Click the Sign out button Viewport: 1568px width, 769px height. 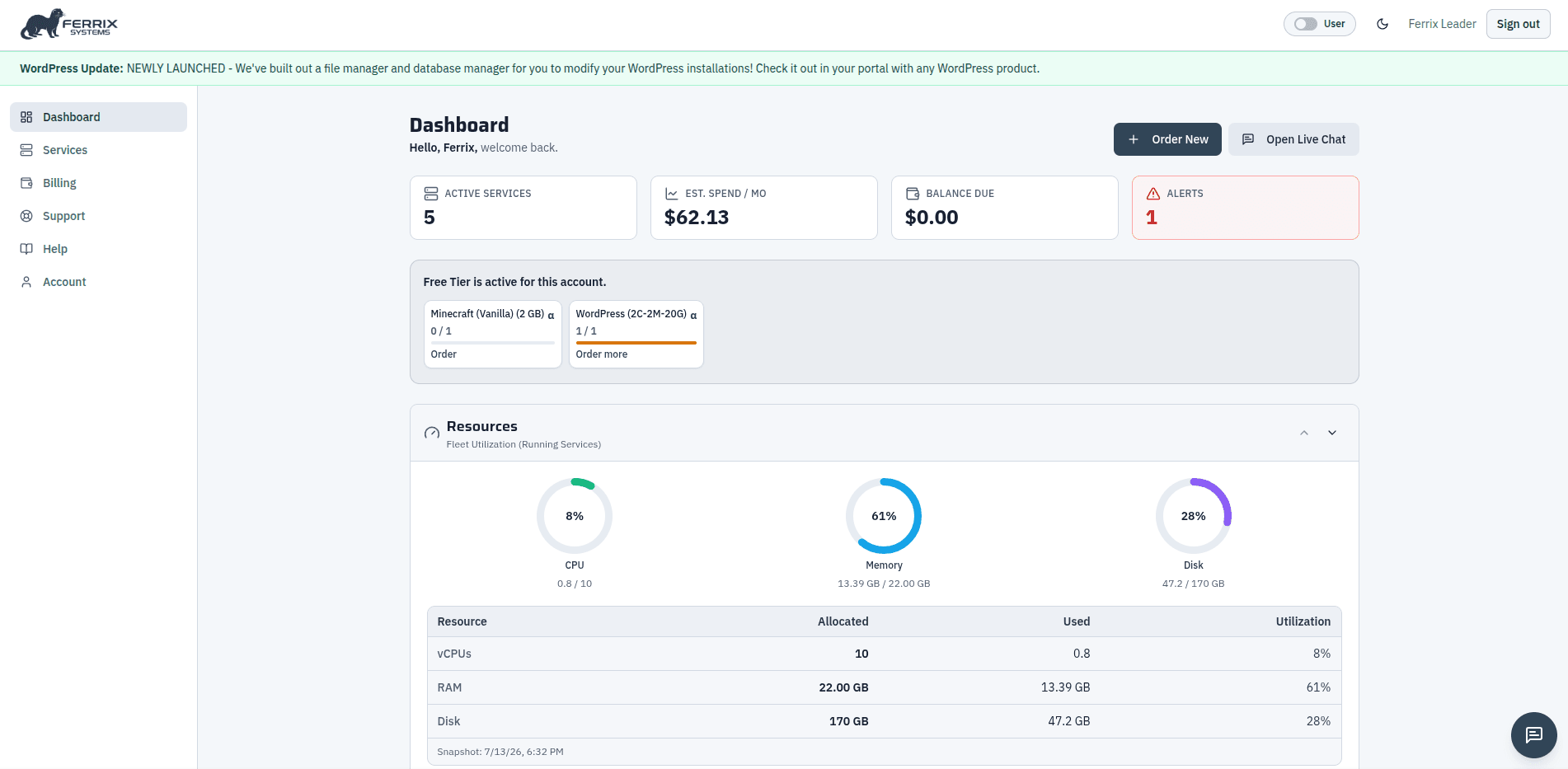click(x=1518, y=24)
